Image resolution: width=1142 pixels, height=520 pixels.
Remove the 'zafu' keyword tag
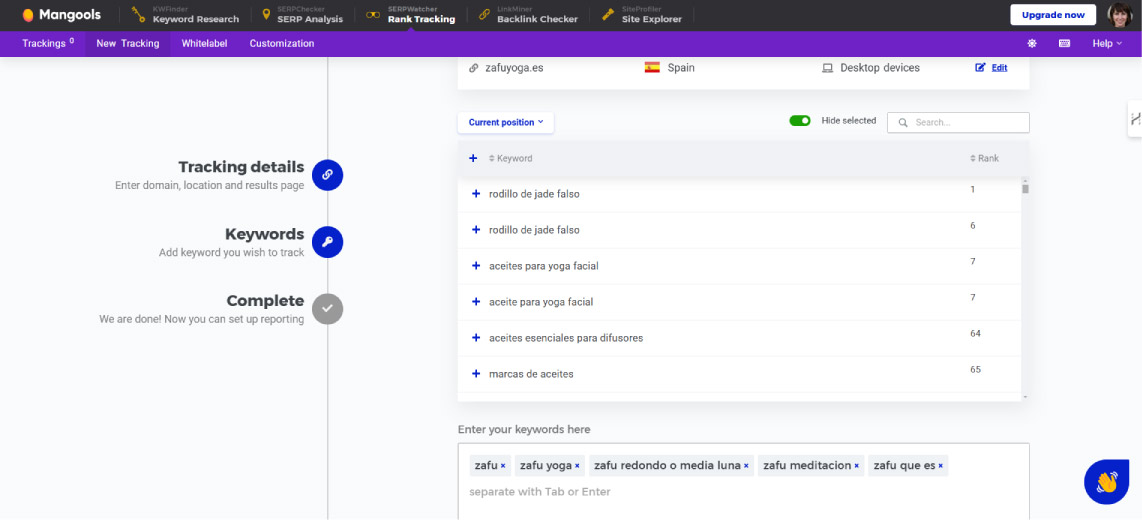pyautogui.click(x=503, y=466)
